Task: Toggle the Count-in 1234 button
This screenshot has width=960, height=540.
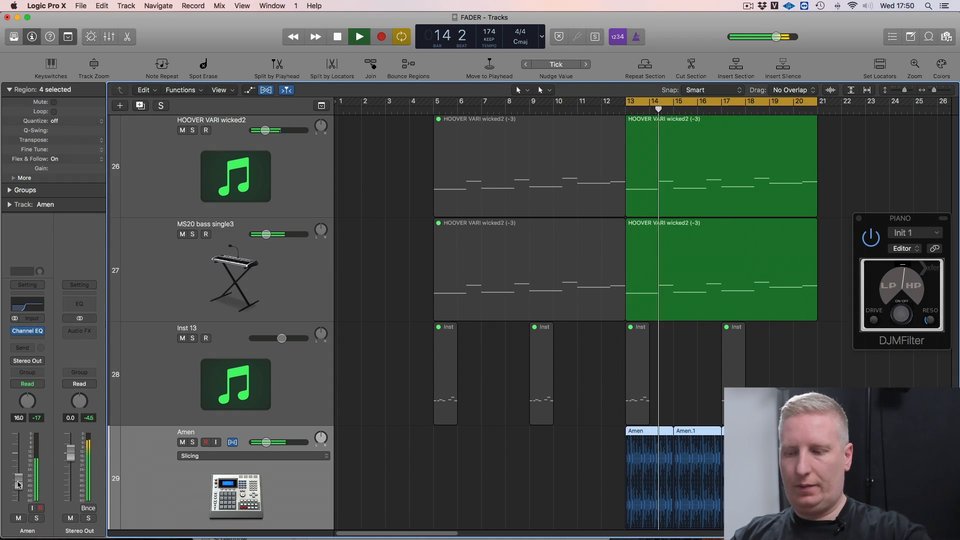Action: click(x=617, y=37)
